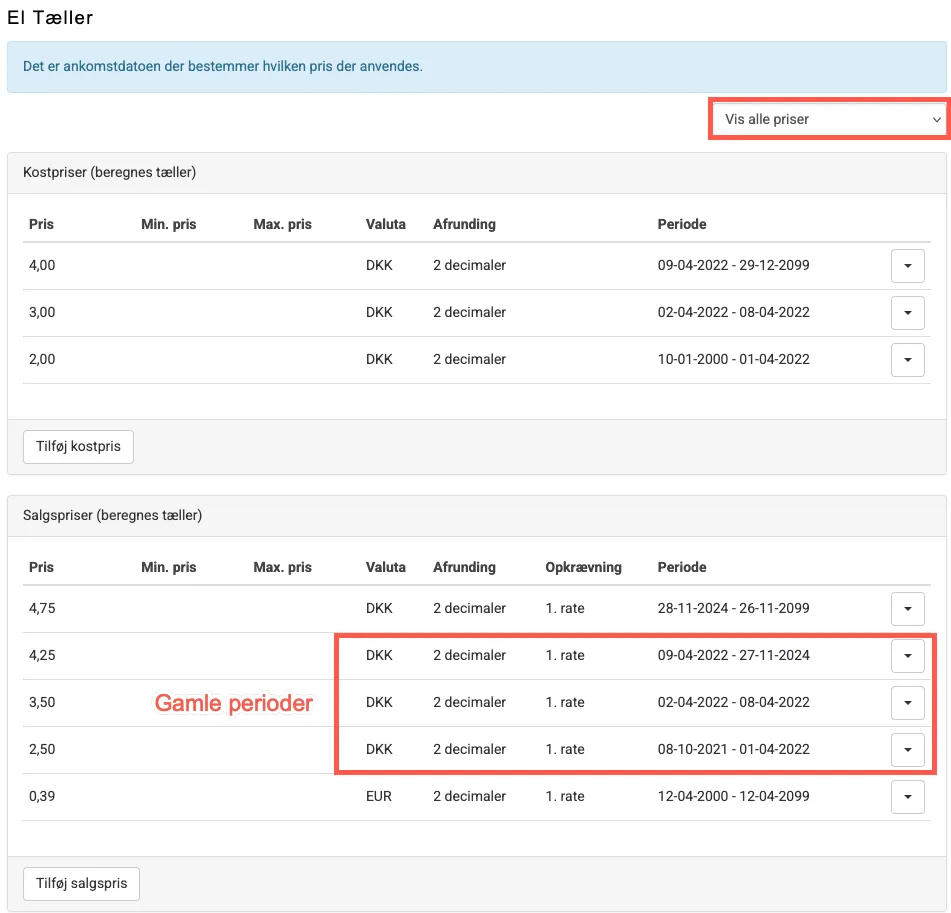Open the 'Vis alle priser' dropdown
The height and width of the screenshot is (913, 951).
coord(828,119)
